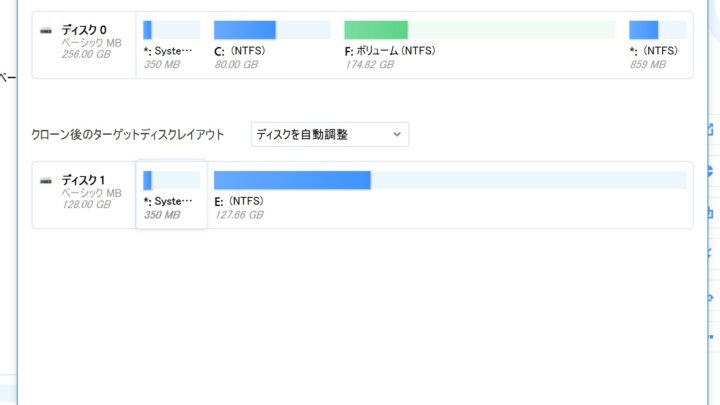The height and width of the screenshot is (405, 720).
Task: Click the F: ボリューム (NTFS) label
Action: [390, 51]
